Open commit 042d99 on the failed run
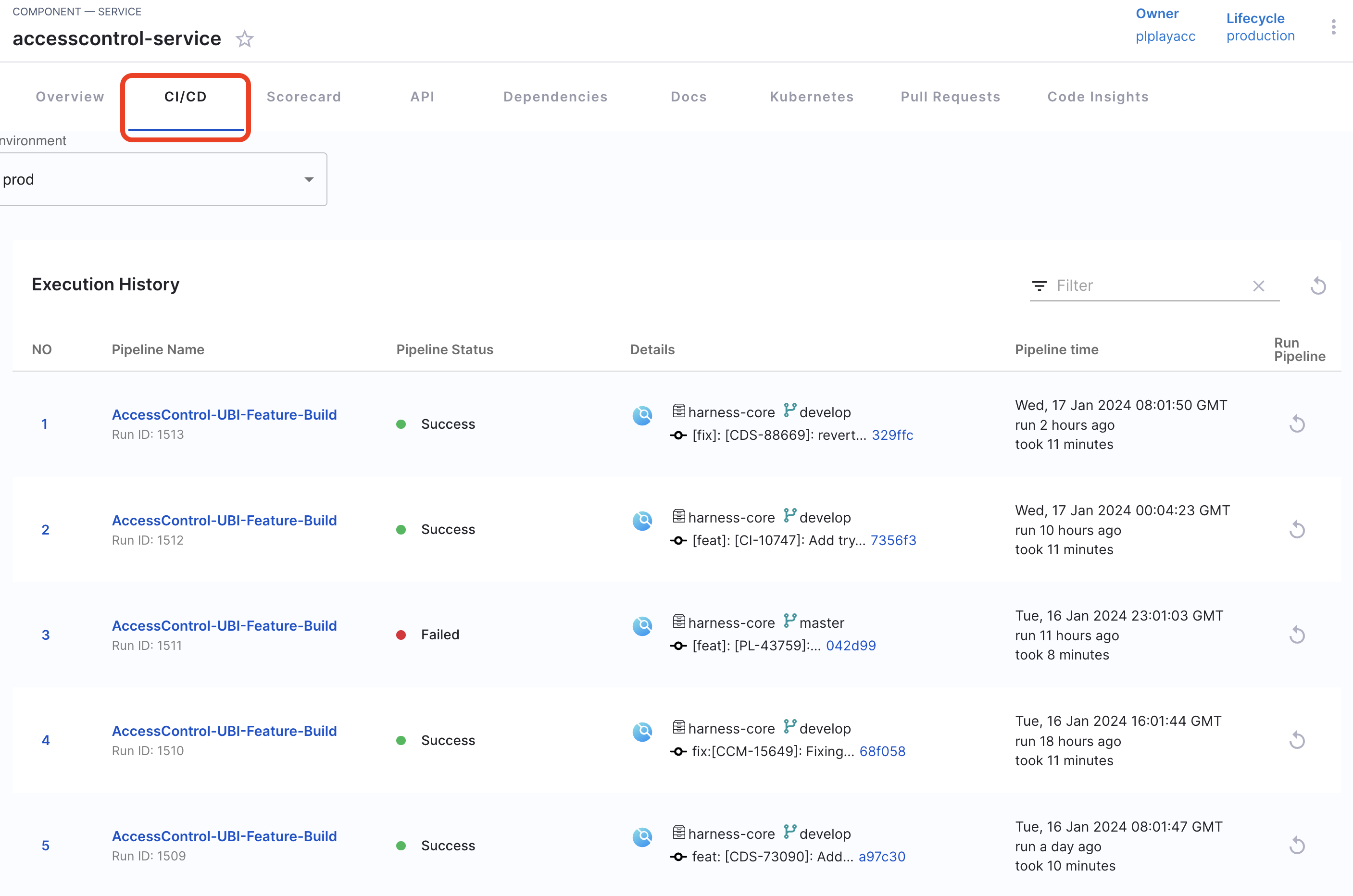1353x896 pixels. tap(851, 646)
